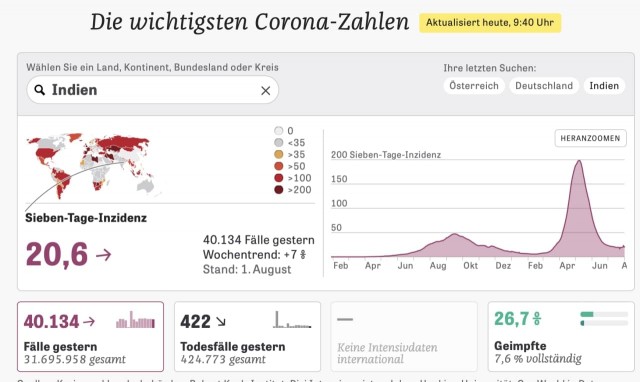Select the Österreich recent search chip
Screen dimensions: 640x382
[x=474, y=86]
